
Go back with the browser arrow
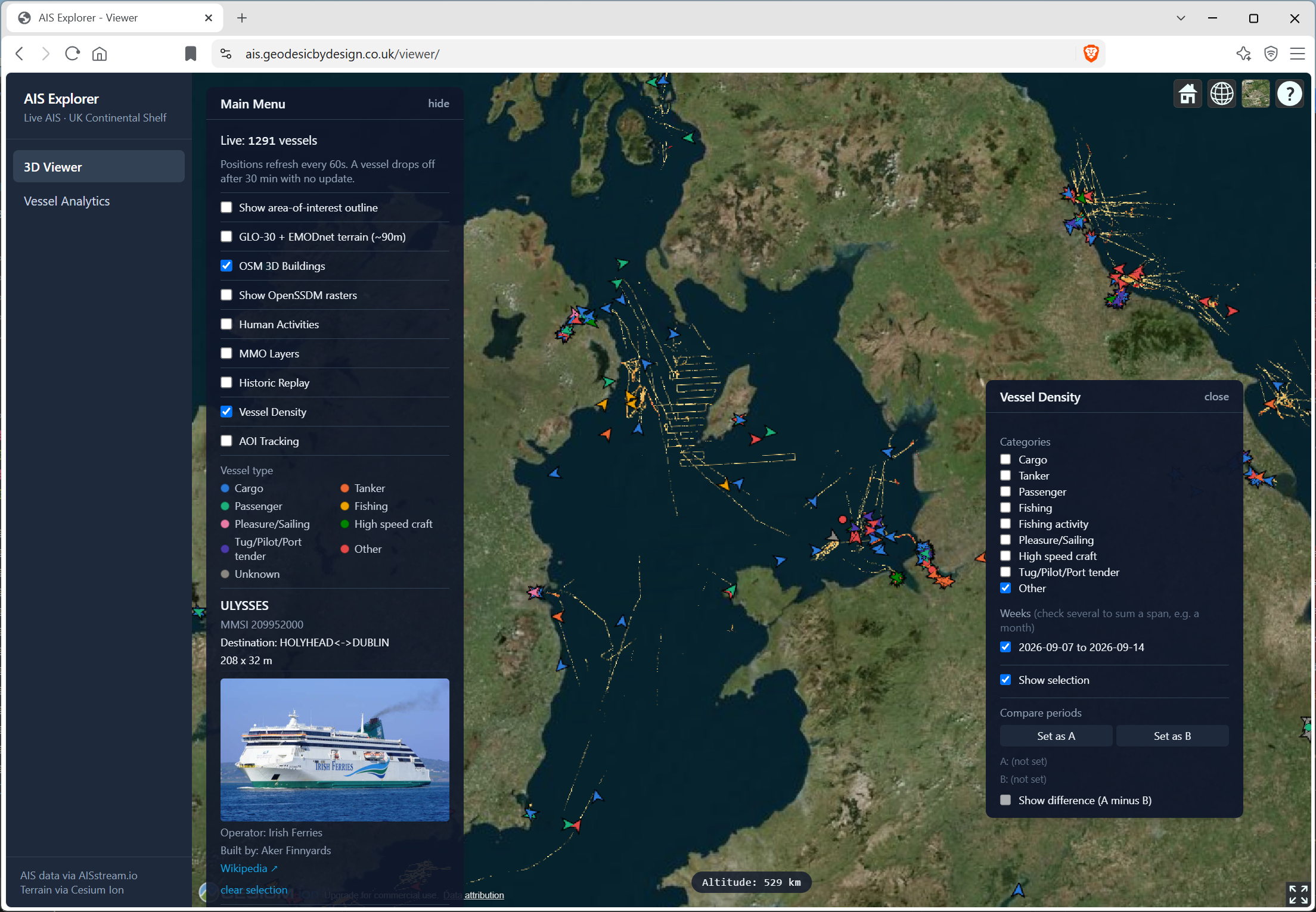pos(20,54)
